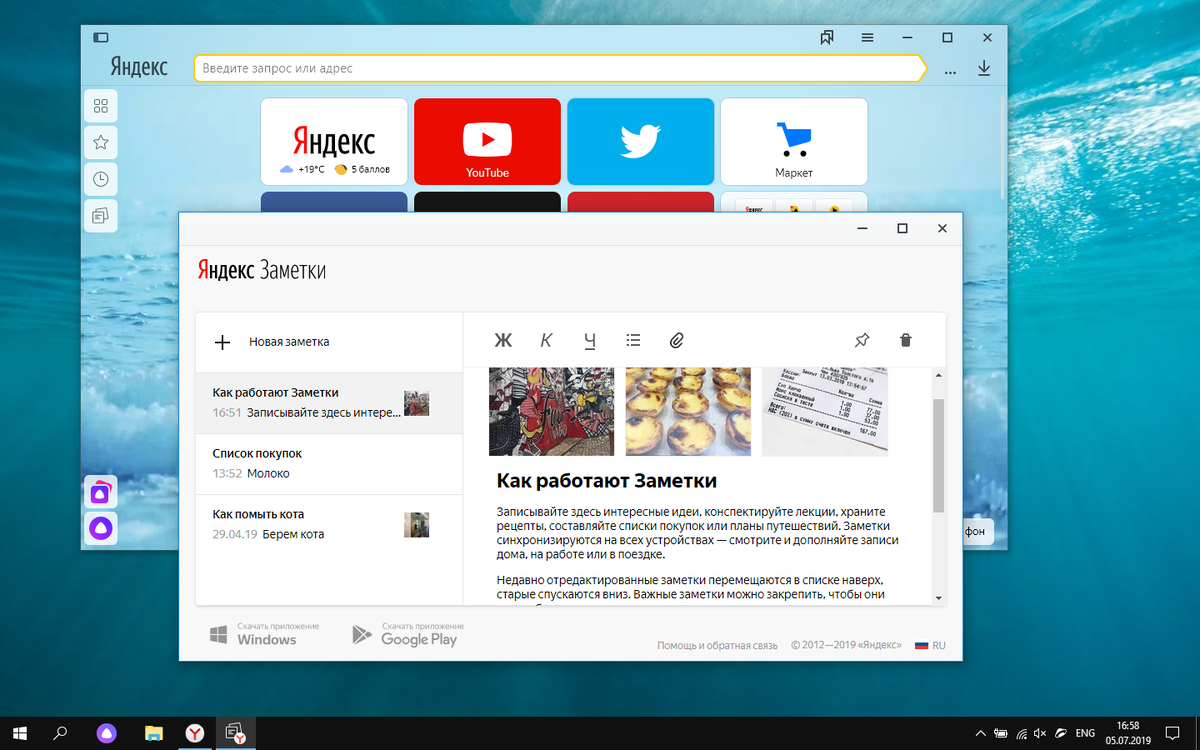
Task: Open the volume tray icon
Action: pos(1041,733)
